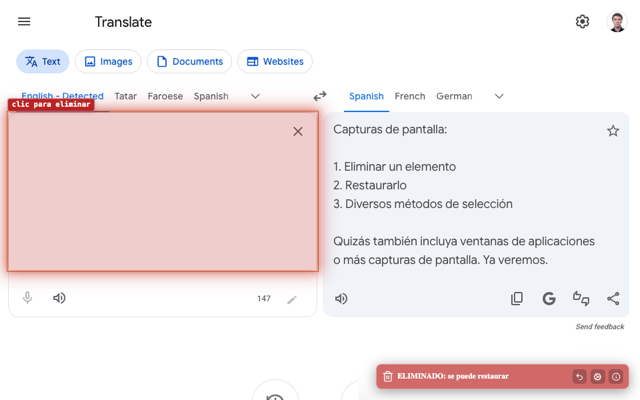Viewport: 640px width, 400px height.
Task: Click the text 'Capturas de pantalla:'
Action: pyautogui.click(x=390, y=129)
